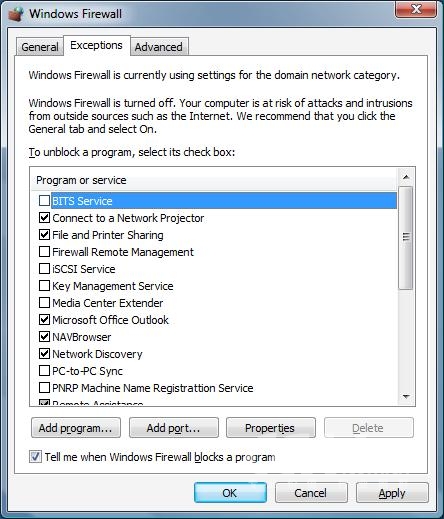The image size is (444, 519).
Task: Select the Exceptions tab
Action: click(96, 45)
